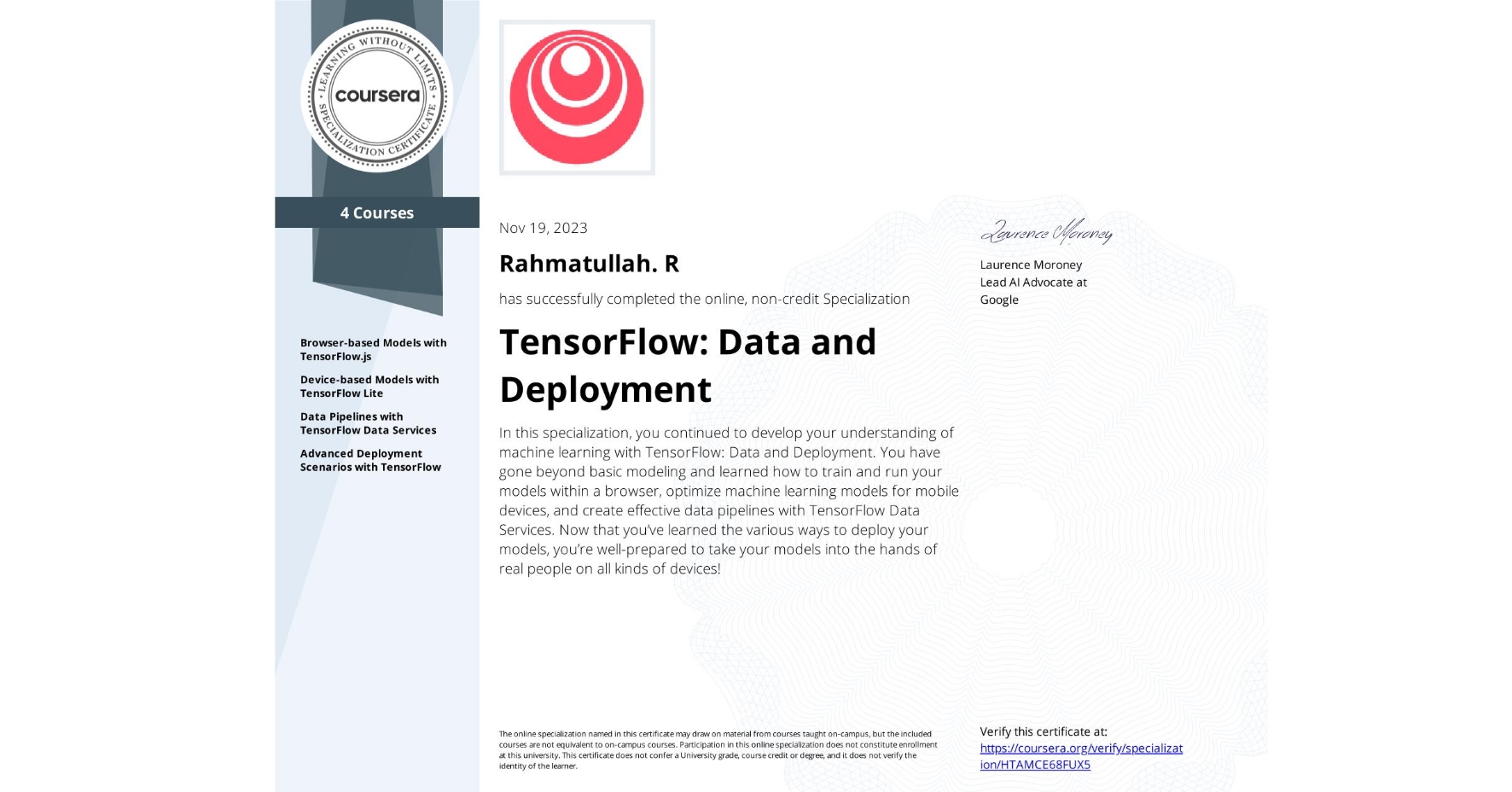Screen dimensions: 1512x792
Task: Select 'Advanced Deployment Scenarios with TensorFlow' course
Action: (x=371, y=461)
